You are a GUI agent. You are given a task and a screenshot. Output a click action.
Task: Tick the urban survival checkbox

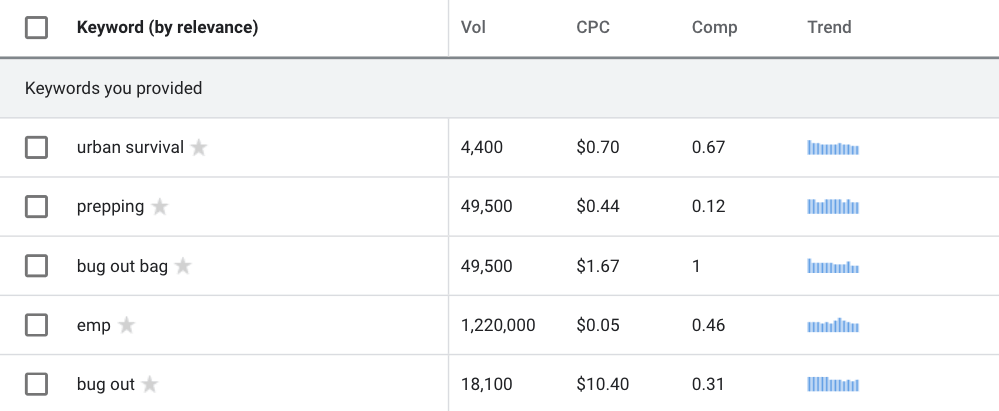coord(36,147)
